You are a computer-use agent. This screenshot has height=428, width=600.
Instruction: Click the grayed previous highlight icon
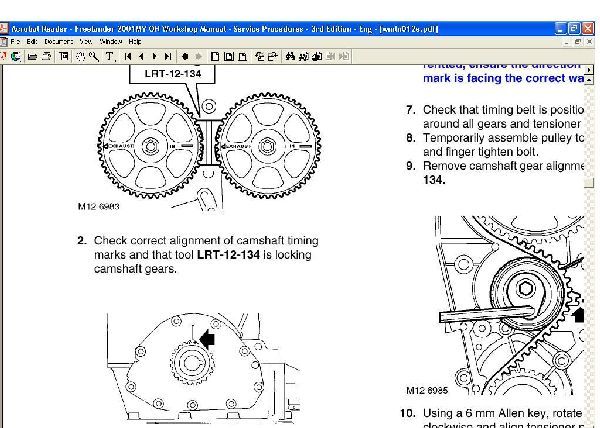(331, 57)
